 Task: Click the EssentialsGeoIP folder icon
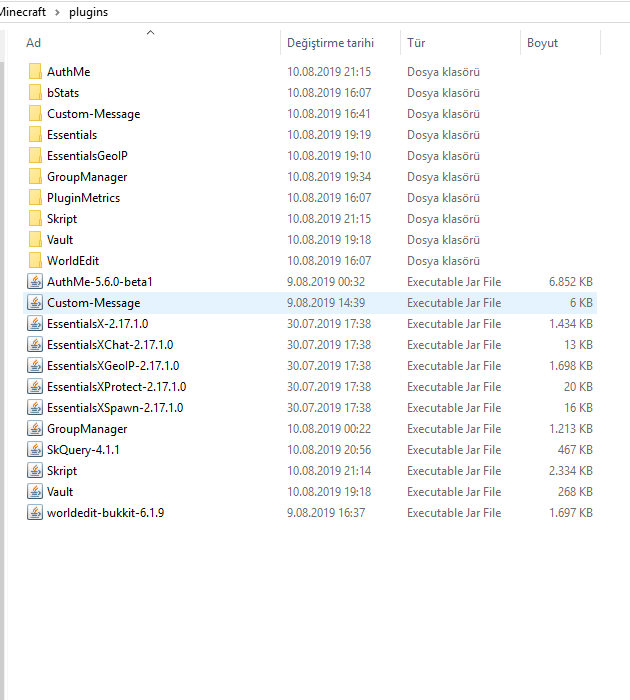point(35,155)
